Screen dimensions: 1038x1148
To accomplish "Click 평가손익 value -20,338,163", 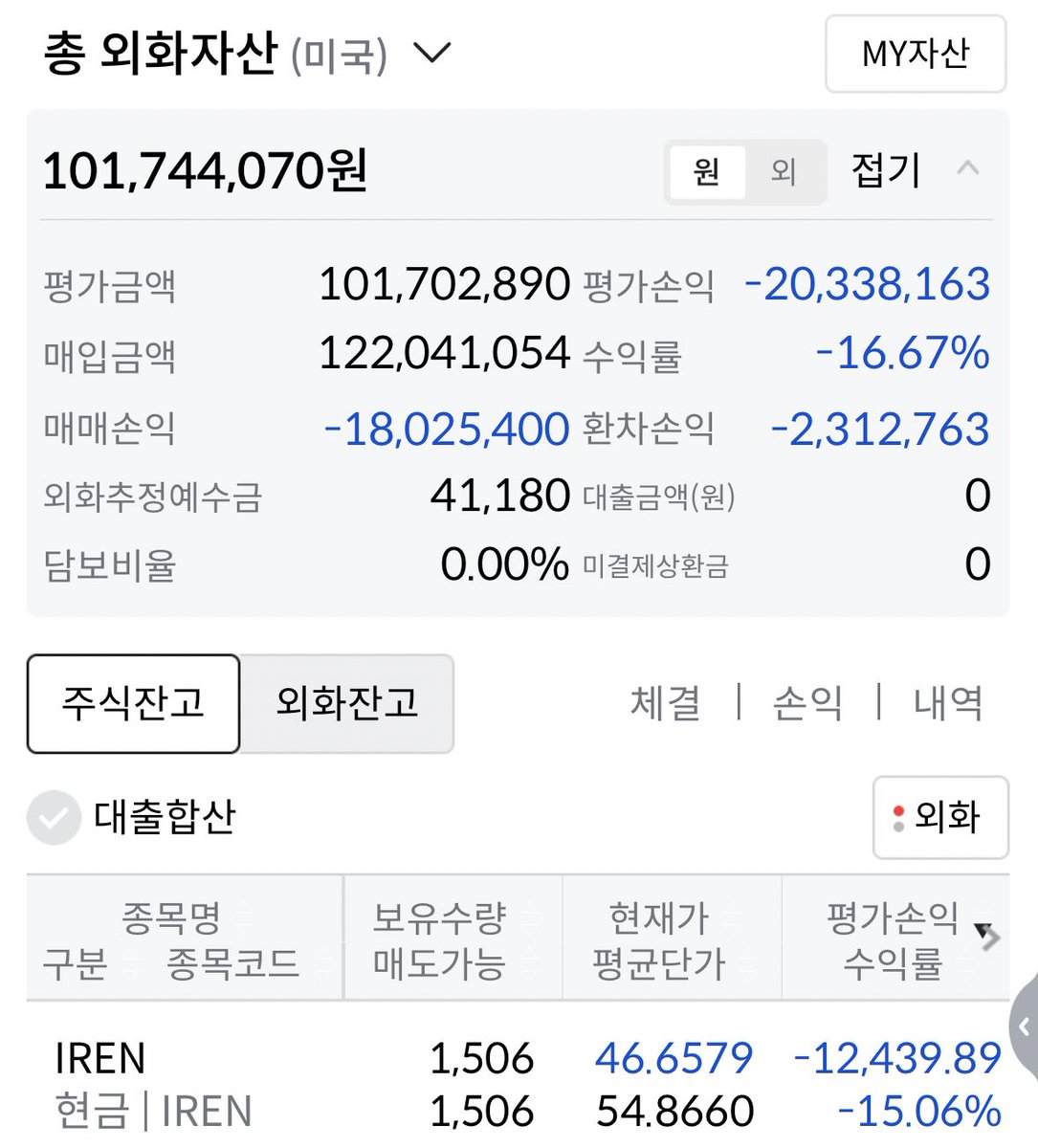I will click(867, 285).
